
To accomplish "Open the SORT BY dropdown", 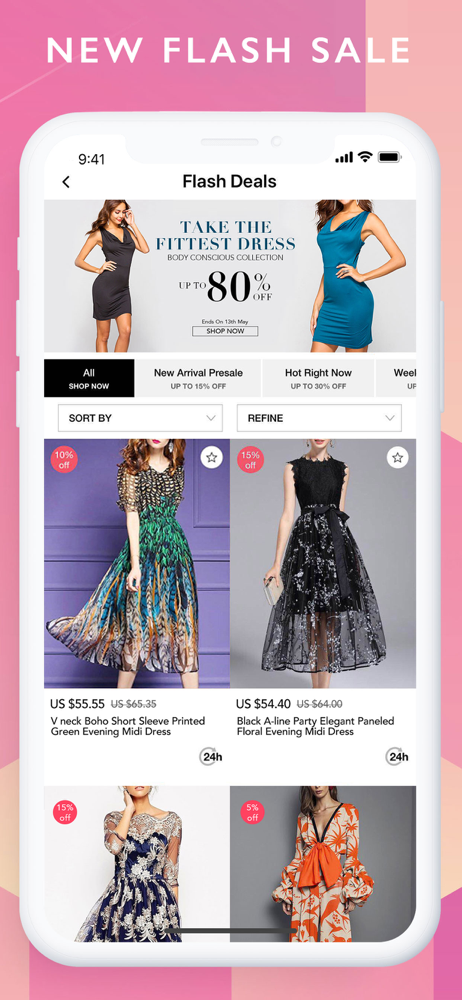I will tap(140, 418).
